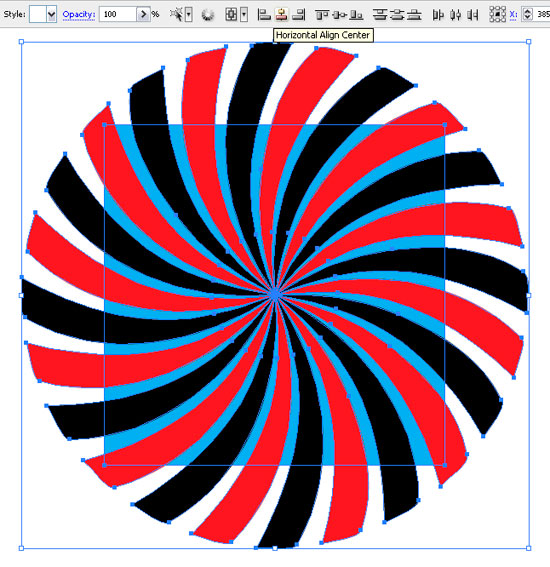Click the blue square's bottom-right anchor point

(x=445, y=465)
